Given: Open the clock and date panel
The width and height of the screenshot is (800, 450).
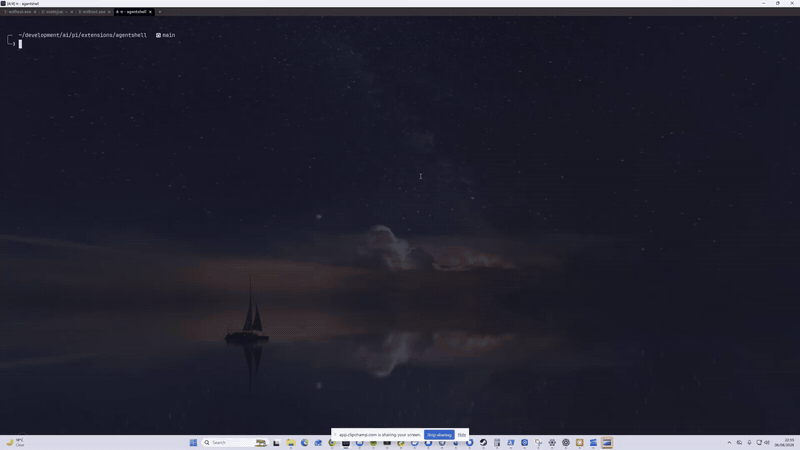Looking at the screenshot, I should click(x=786, y=442).
